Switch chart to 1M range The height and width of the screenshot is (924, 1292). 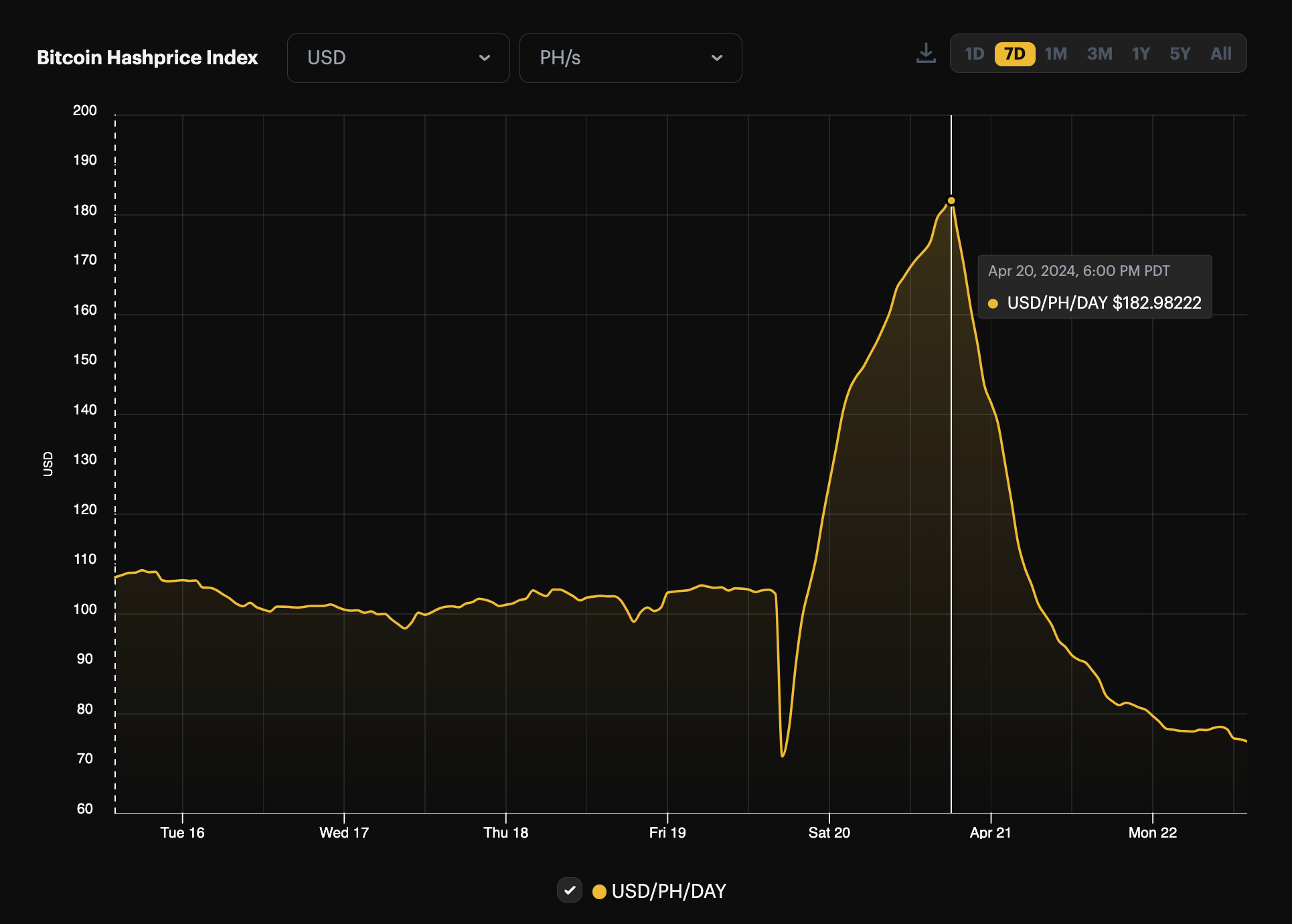(x=1056, y=54)
